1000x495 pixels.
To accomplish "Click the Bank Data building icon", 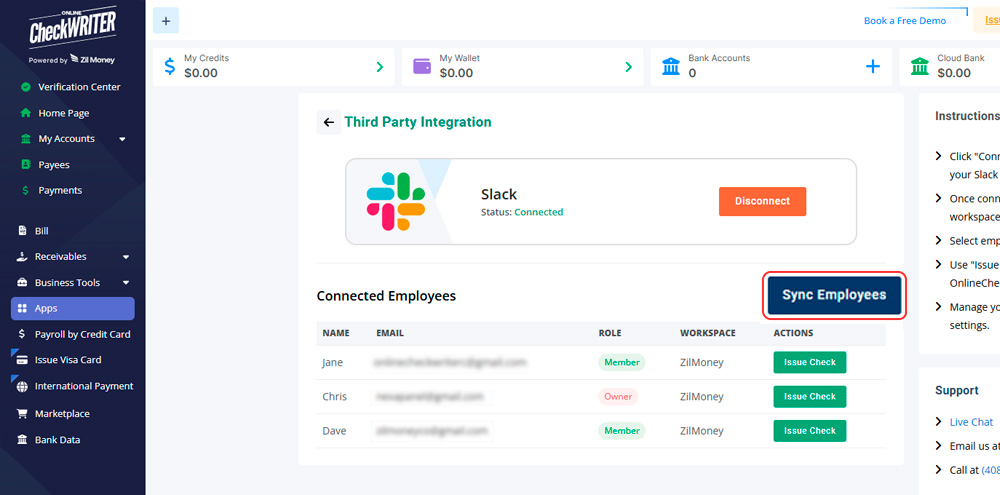I will click(x=22, y=440).
